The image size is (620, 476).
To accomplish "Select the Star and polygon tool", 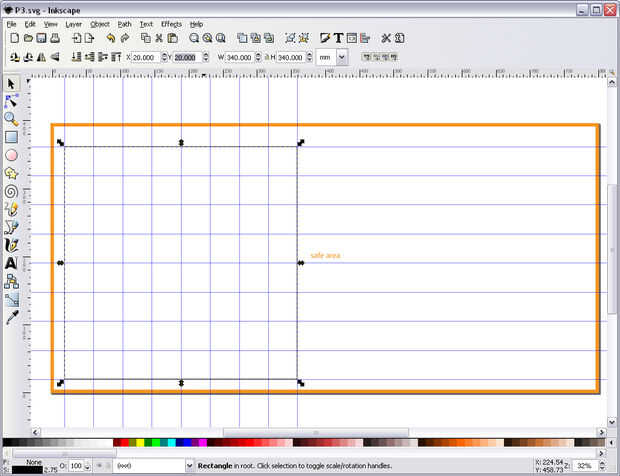I will pyautogui.click(x=11, y=173).
